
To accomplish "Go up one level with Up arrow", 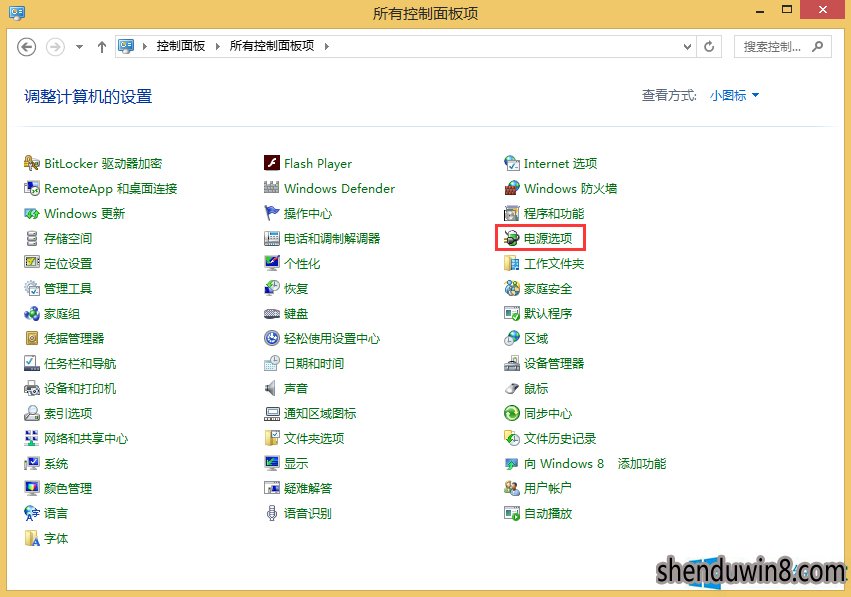I will [x=101, y=47].
